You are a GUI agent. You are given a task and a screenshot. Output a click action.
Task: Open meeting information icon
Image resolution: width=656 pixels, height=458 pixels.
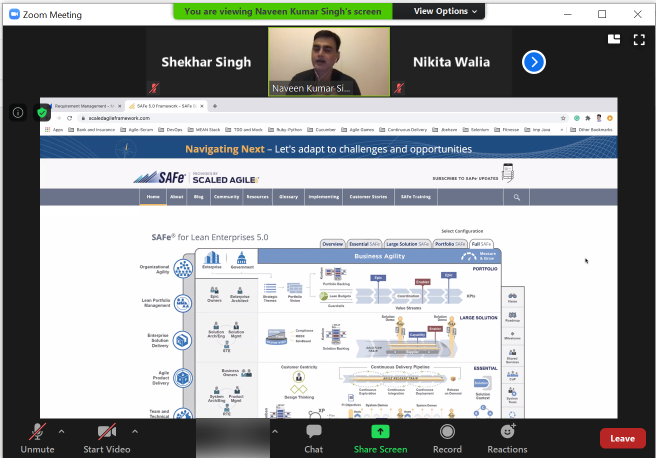click(x=18, y=113)
